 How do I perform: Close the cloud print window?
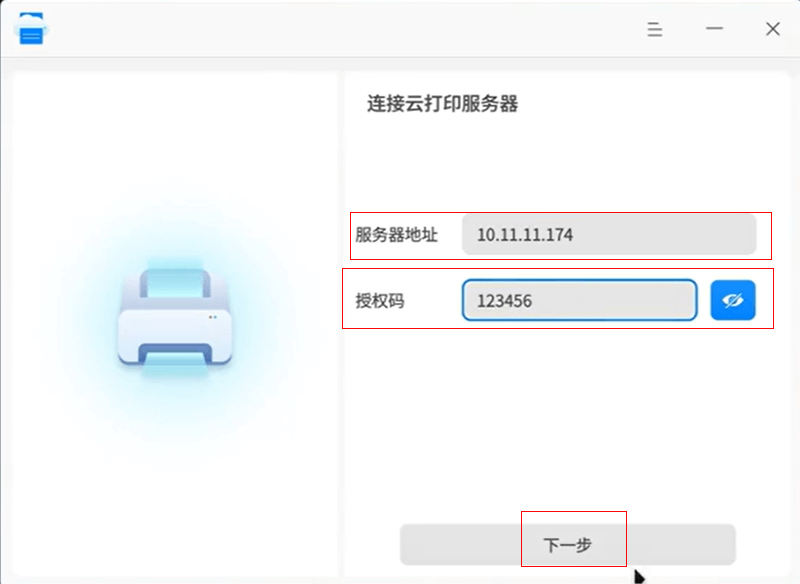click(773, 29)
